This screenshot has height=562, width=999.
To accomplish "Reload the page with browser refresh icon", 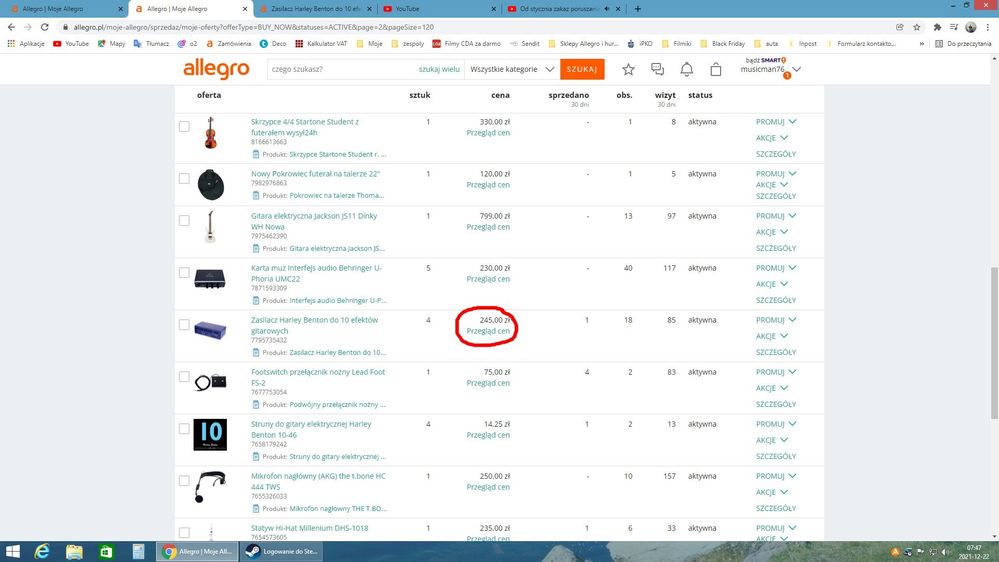I will pyautogui.click(x=45, y=27).
